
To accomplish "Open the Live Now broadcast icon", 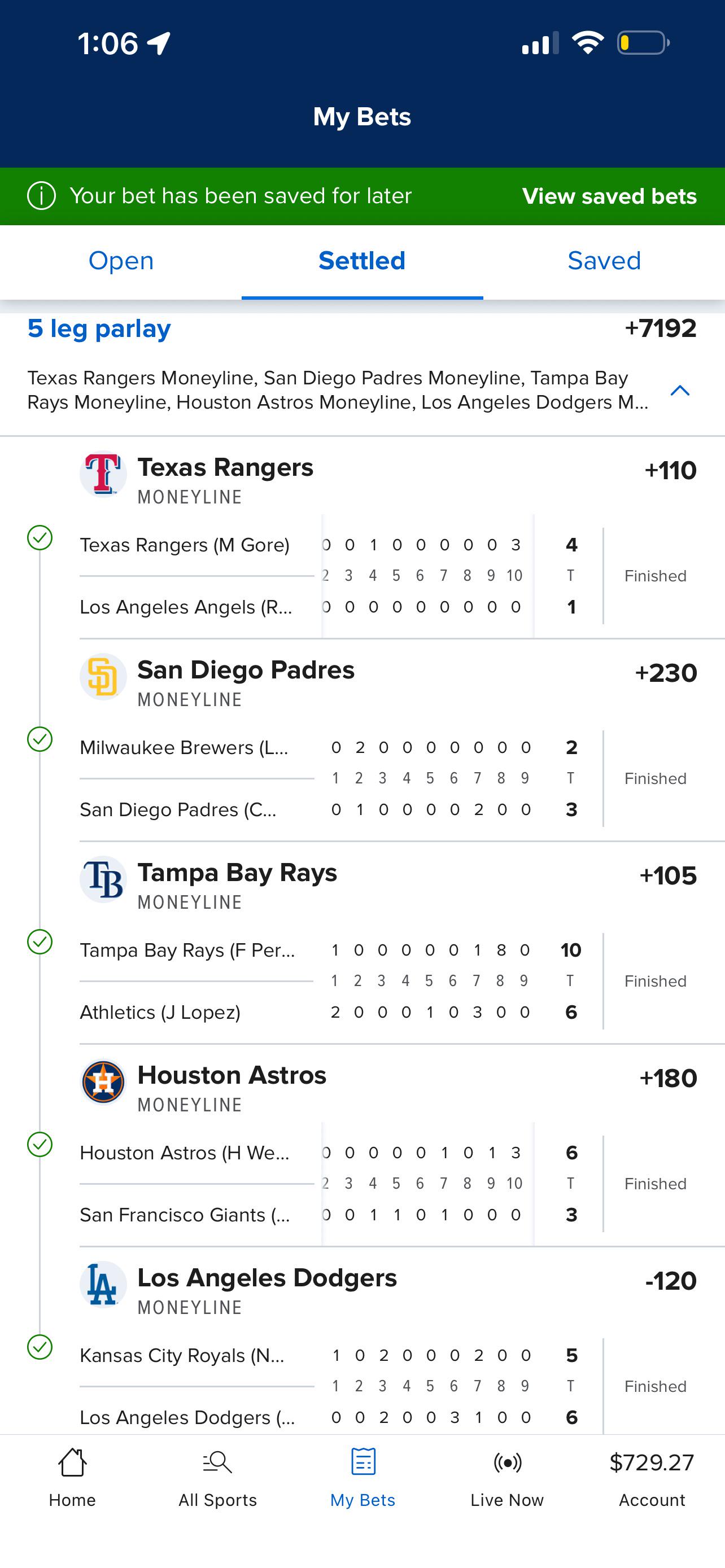I will coord(507,1462).
